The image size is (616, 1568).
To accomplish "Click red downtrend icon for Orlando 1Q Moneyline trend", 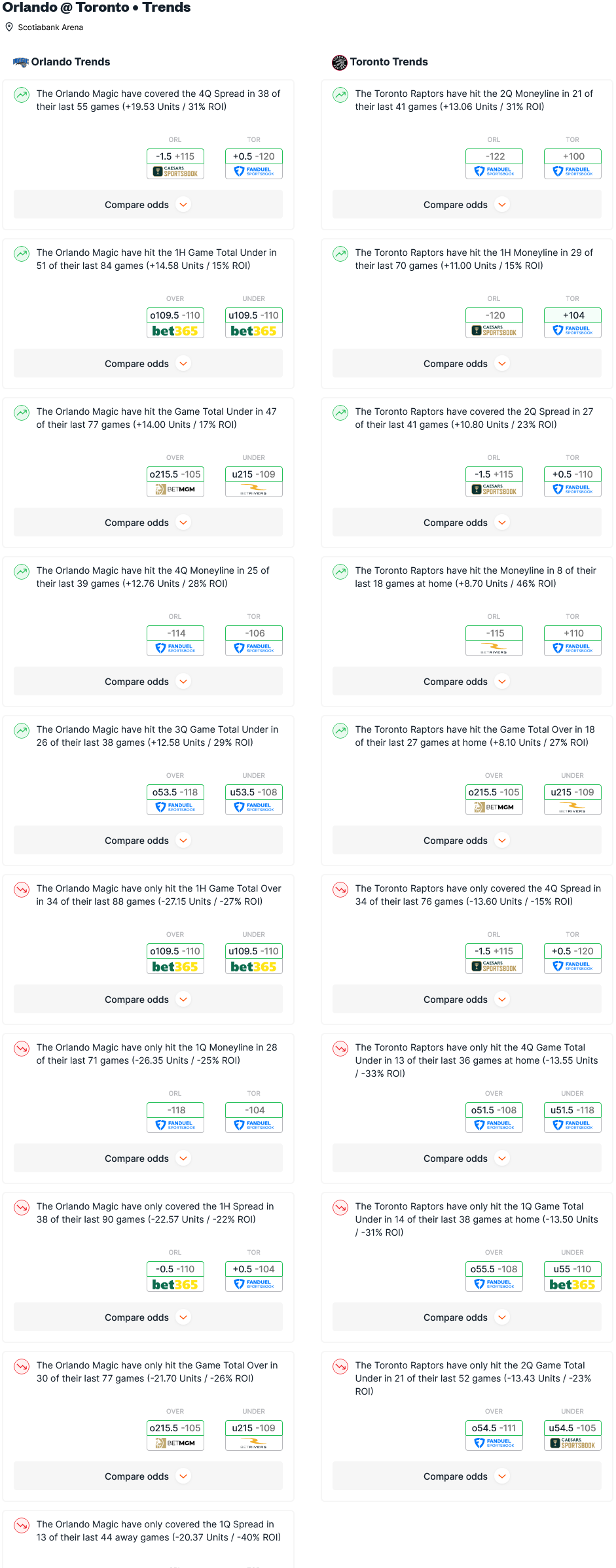I will [22, 1049].
